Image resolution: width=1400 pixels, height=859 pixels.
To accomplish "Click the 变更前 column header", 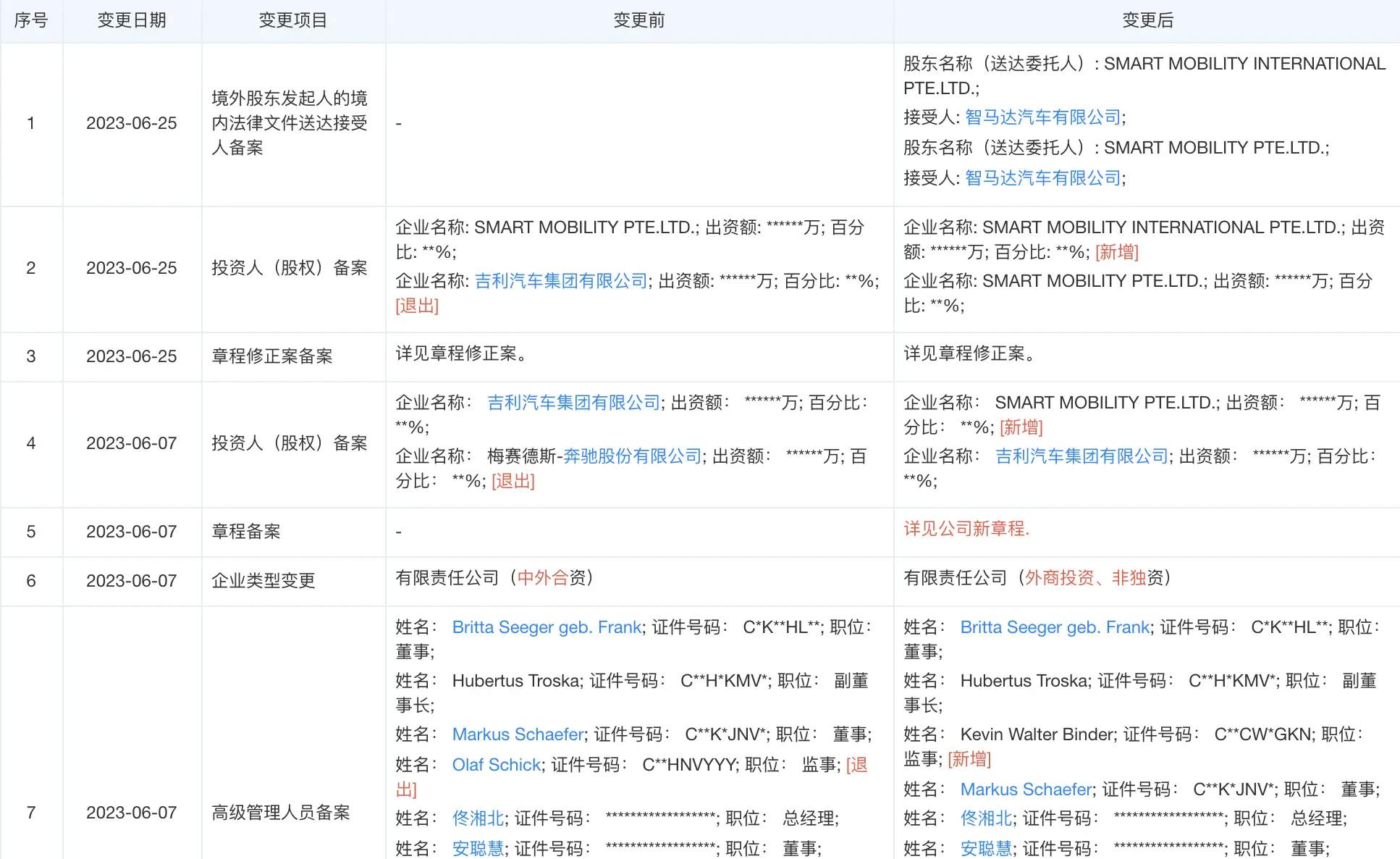I will coord(639,20).
